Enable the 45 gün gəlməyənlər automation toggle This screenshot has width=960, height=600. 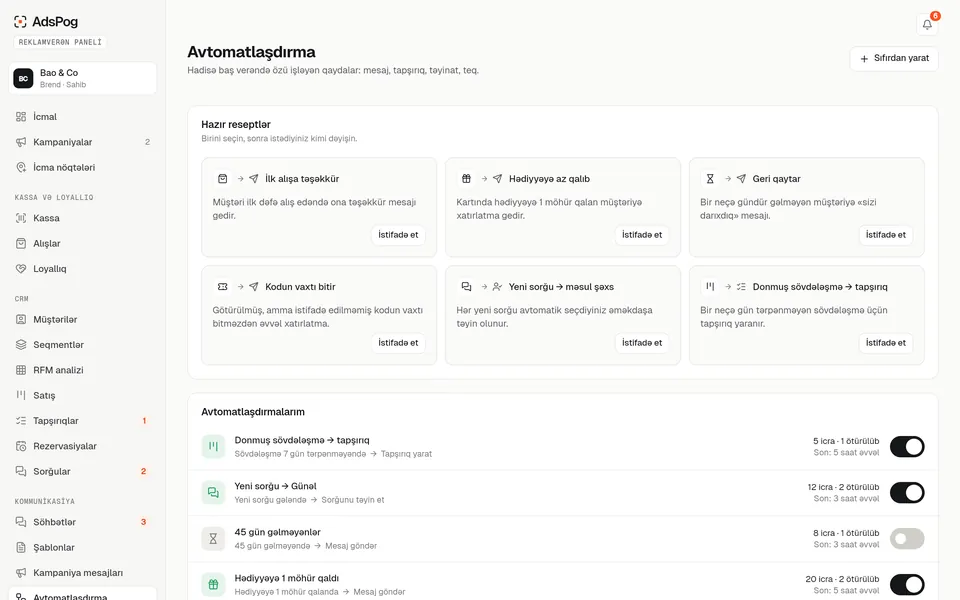coord(907,539)
